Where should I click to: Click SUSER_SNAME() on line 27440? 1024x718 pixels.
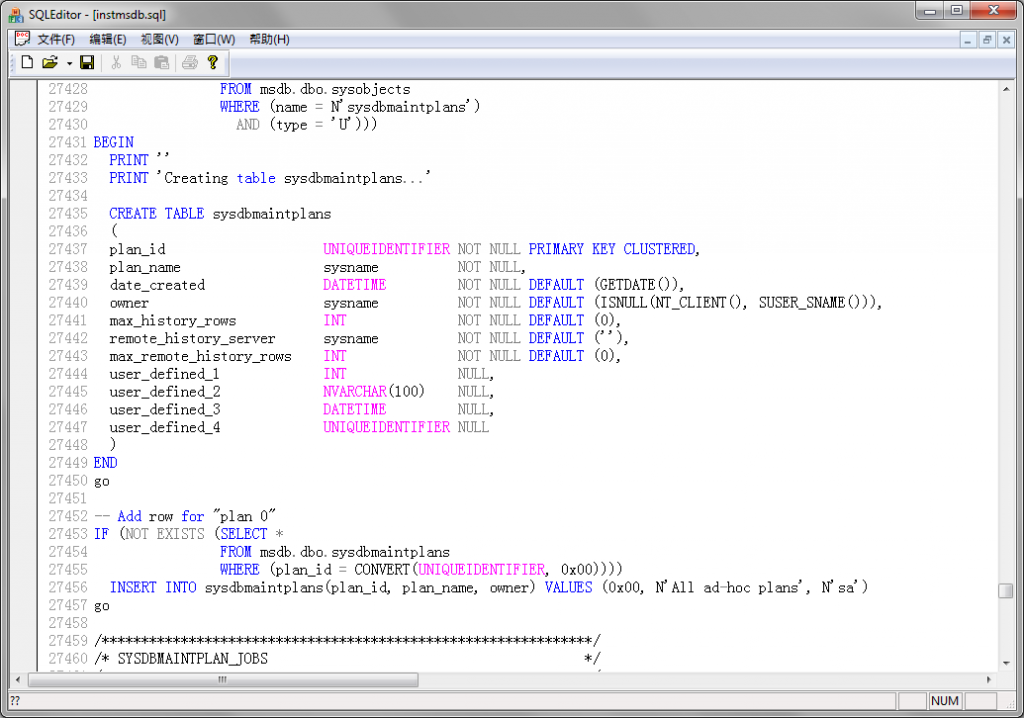pos(810,302)
